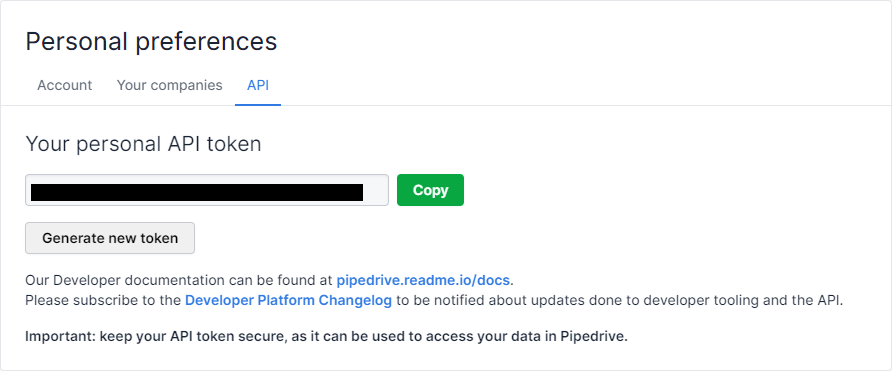Click the notified about updates sentence text
The height and width of the screenshot is (371, 892).
[620, 300]
